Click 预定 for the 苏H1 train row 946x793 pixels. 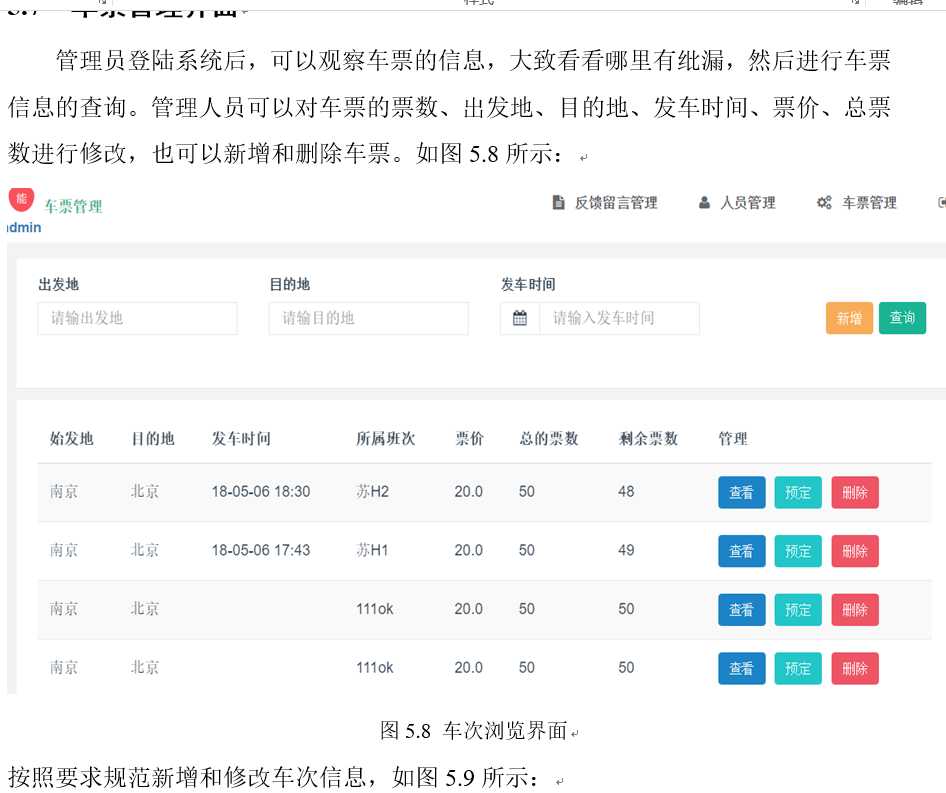[798, 551]
